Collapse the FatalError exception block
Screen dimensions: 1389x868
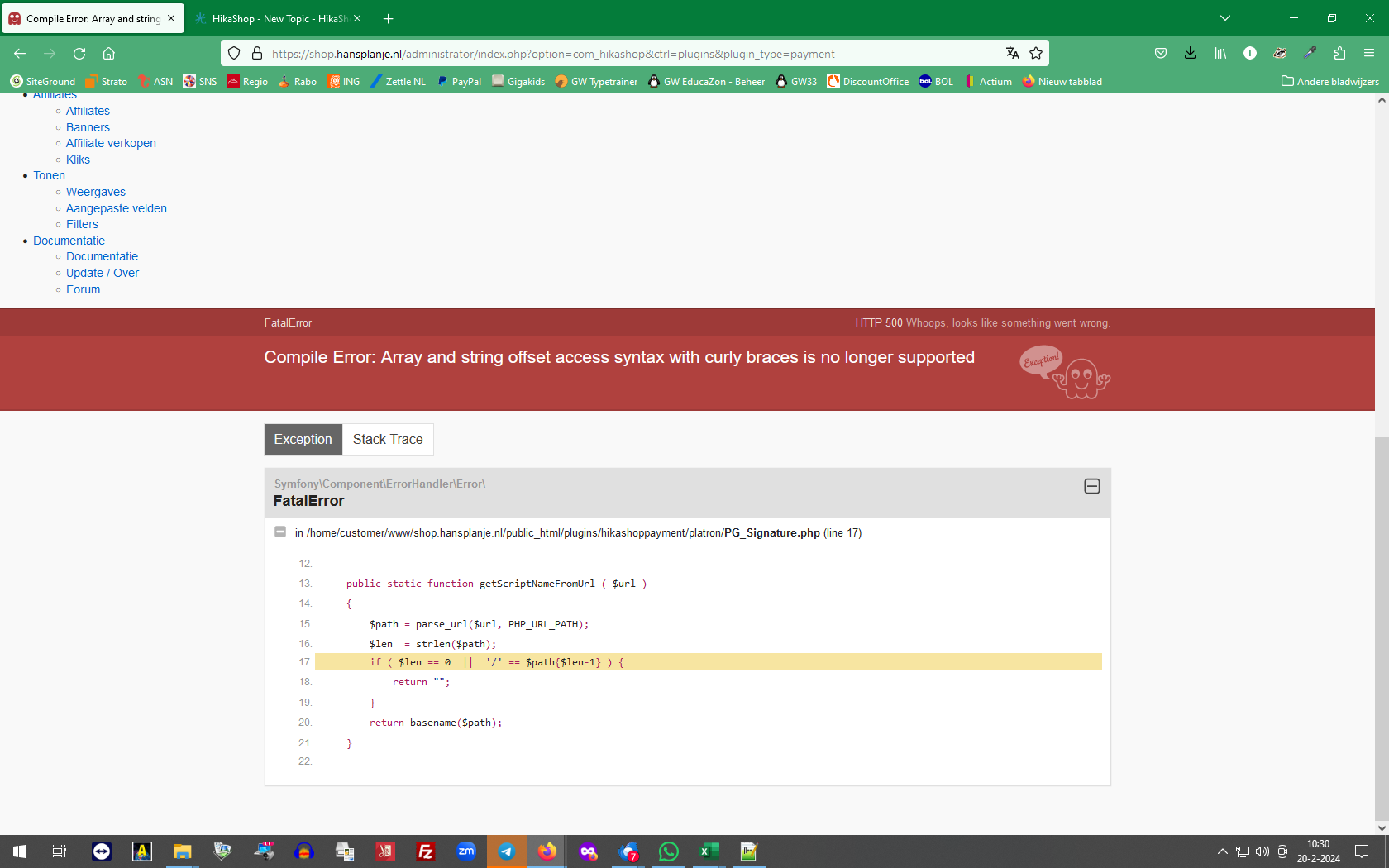pyautogui.click(x=1091, y=486)
